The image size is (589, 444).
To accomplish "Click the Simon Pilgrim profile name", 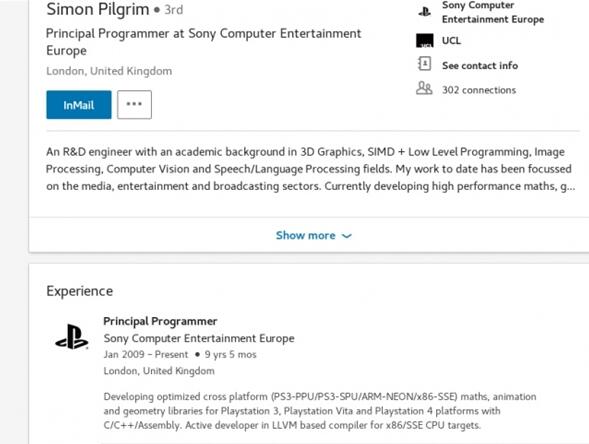I will click(x=98, y=9).
